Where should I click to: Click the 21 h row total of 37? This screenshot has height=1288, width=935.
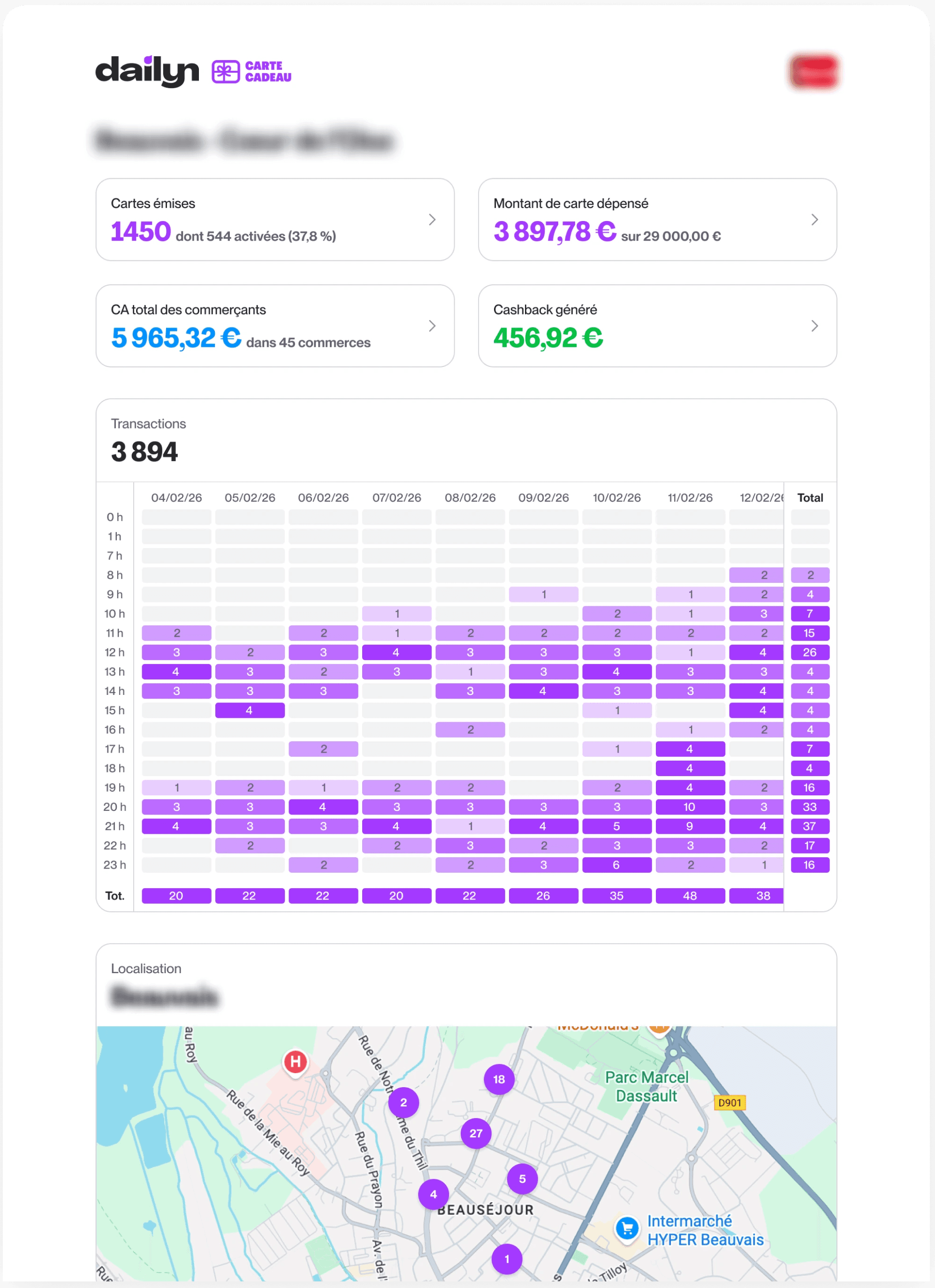pyautogui.click(x=810, y=826)
